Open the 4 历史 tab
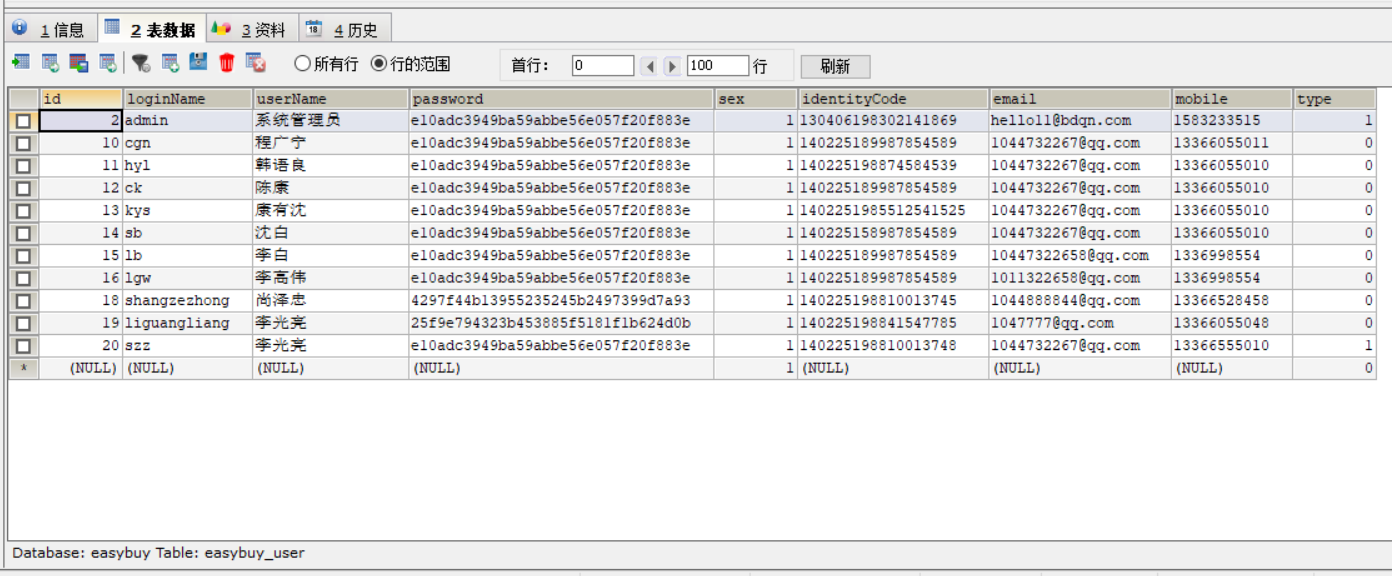The image size is (1392, 576). pyautogui.click(x=345, y=29)
